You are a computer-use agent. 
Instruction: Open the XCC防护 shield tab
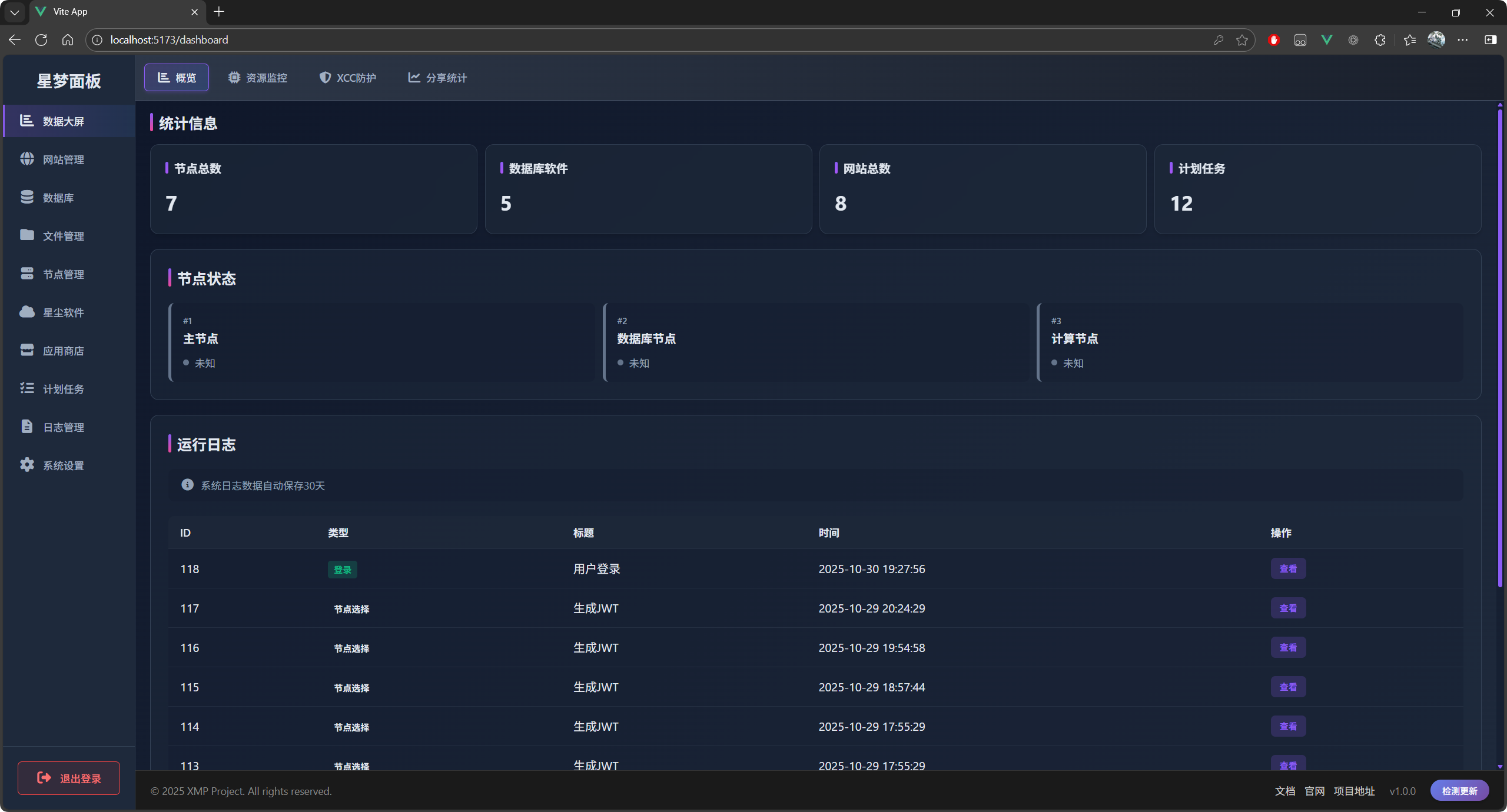point(347,78)
